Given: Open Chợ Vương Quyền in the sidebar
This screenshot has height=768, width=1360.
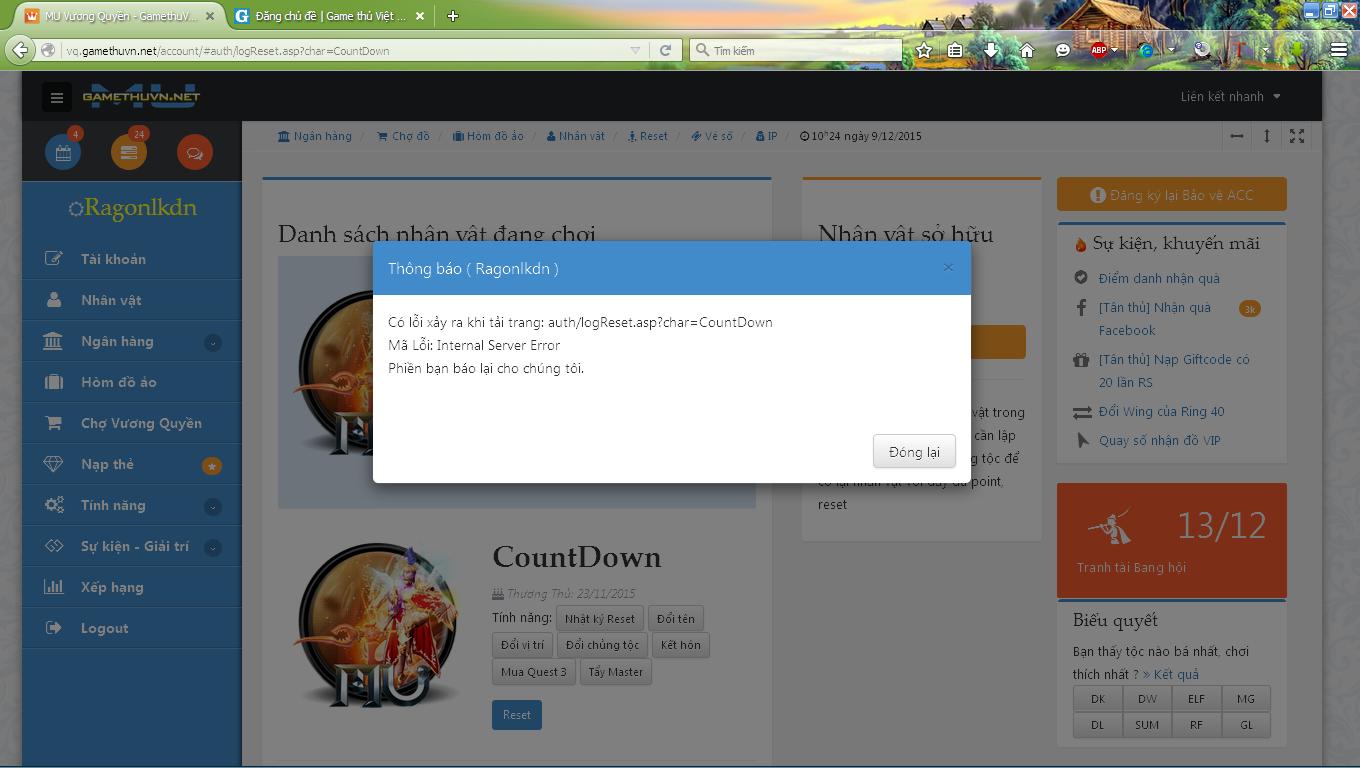Looking at the screenshot, I should (132, 423).
